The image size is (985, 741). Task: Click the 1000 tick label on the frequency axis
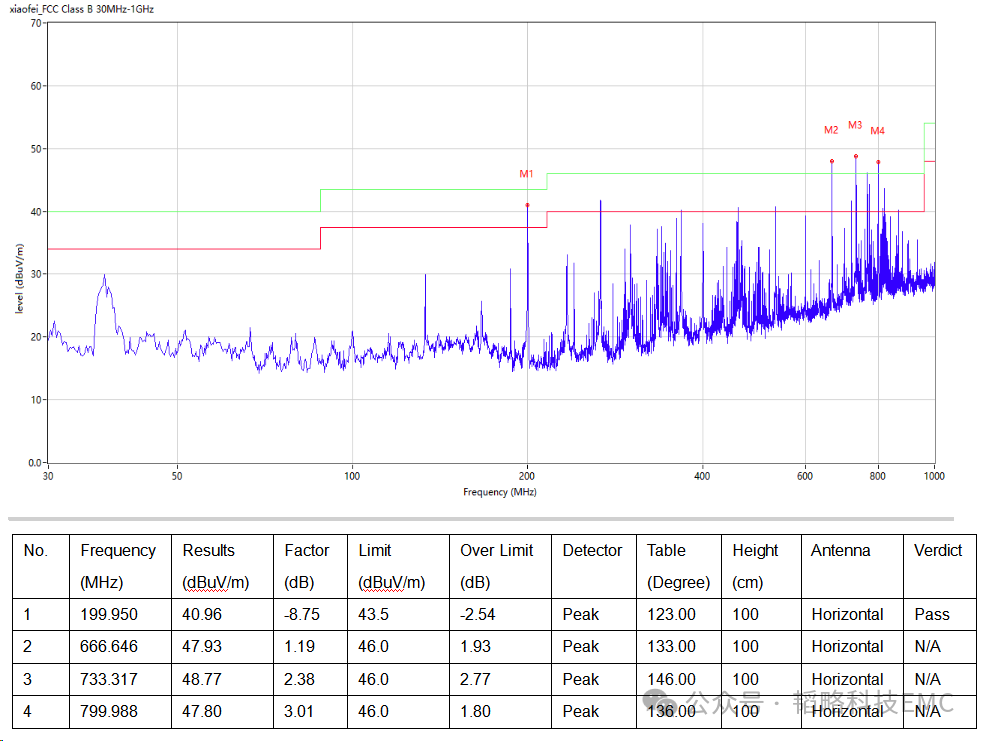coord(934,476)
